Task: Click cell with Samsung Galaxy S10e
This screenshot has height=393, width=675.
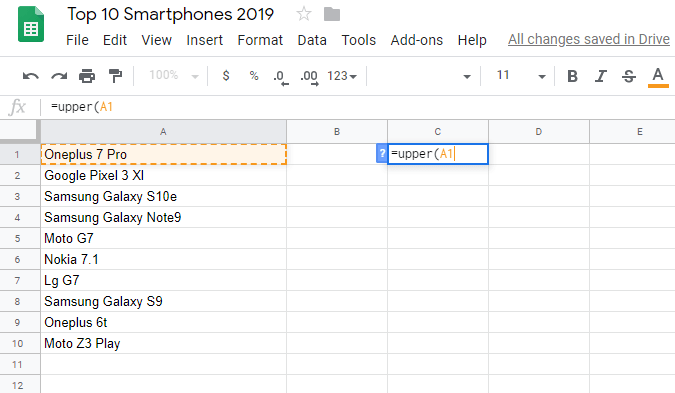Action: pos(164,196)
